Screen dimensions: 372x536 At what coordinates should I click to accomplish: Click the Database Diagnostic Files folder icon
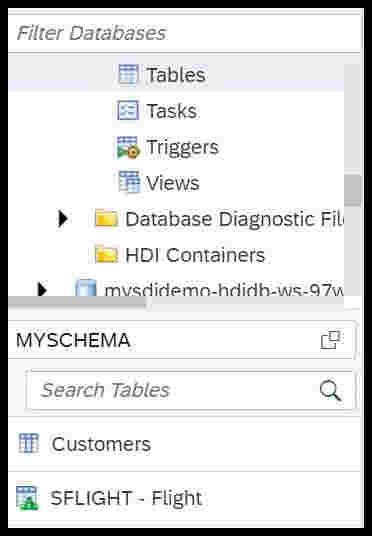106,219
